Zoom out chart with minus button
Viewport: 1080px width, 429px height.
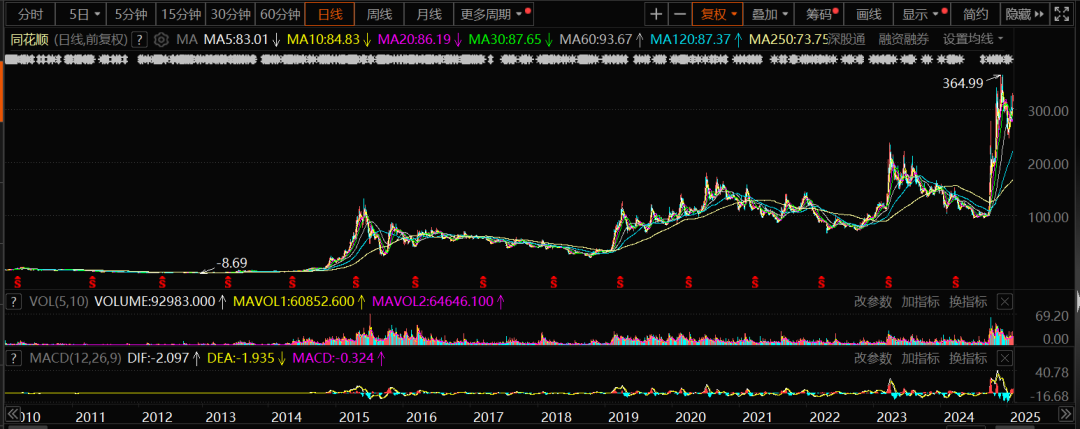tap(680, 14)
